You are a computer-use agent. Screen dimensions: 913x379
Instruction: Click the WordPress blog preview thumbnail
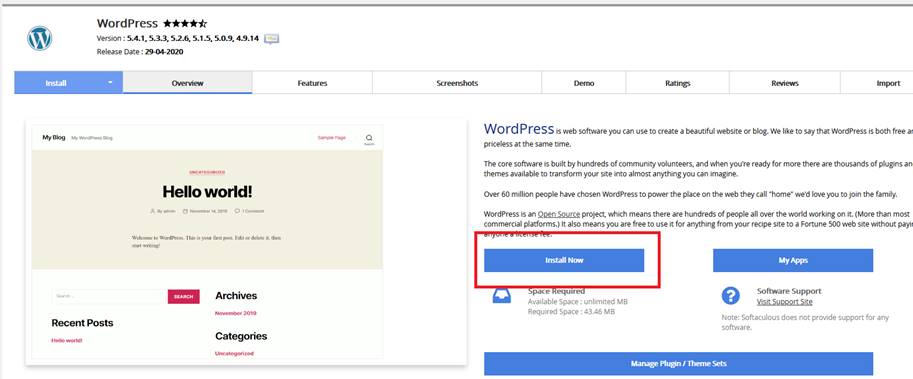pyautogui.click(x=246, y=242)
